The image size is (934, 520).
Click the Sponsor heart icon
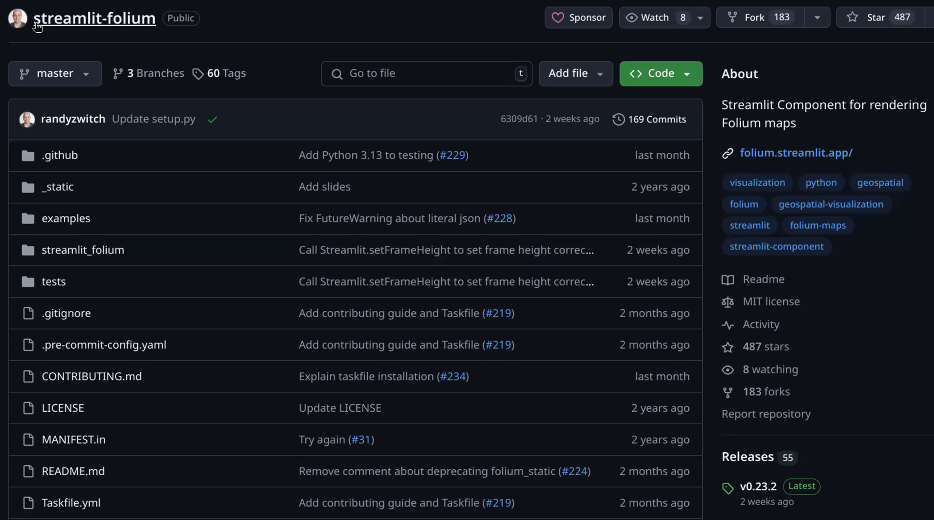click(558, 18)
